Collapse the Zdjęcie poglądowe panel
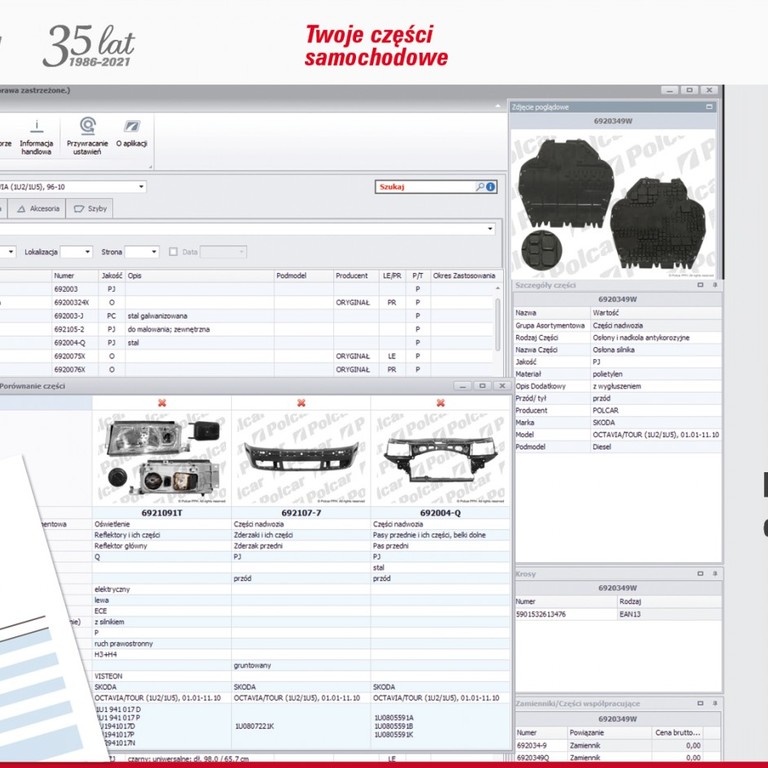This screenshot has width=768, height=768. pos(709,107)
